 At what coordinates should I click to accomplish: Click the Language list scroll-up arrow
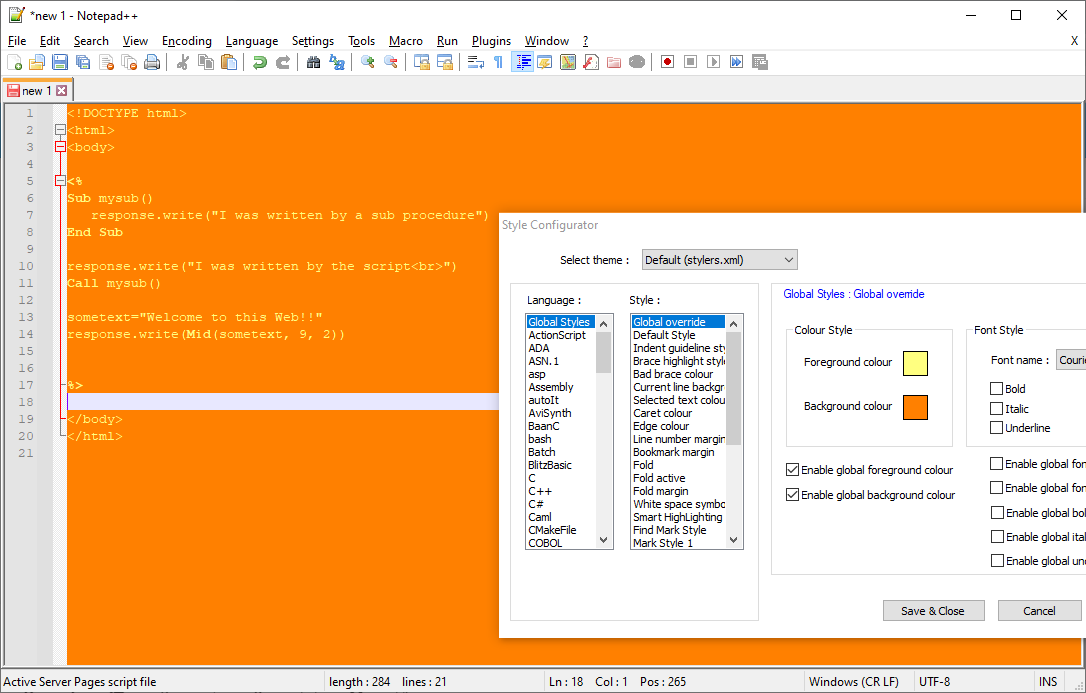point(604,324)
